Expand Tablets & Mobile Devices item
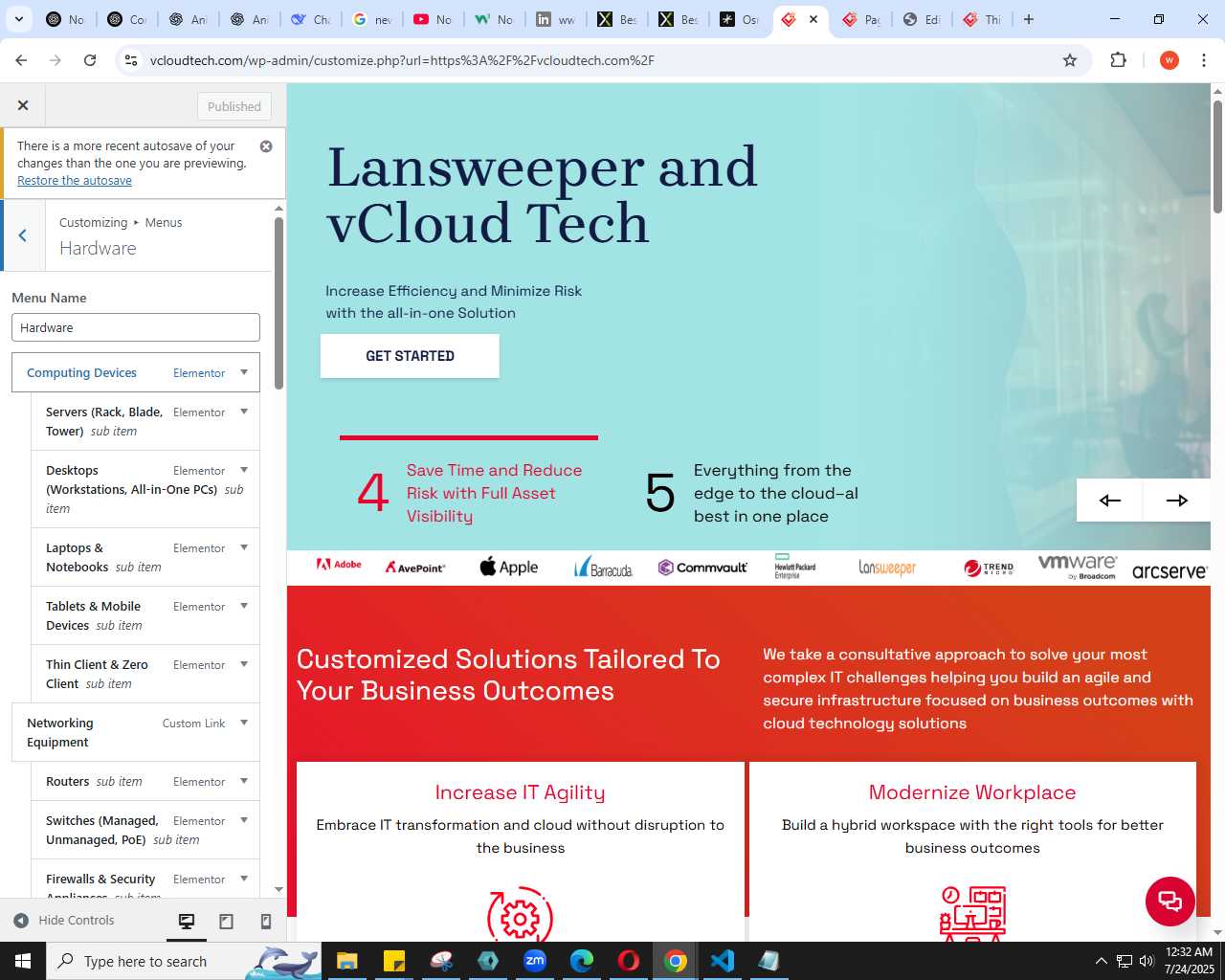1225x980 pixels. pos(244,606)
